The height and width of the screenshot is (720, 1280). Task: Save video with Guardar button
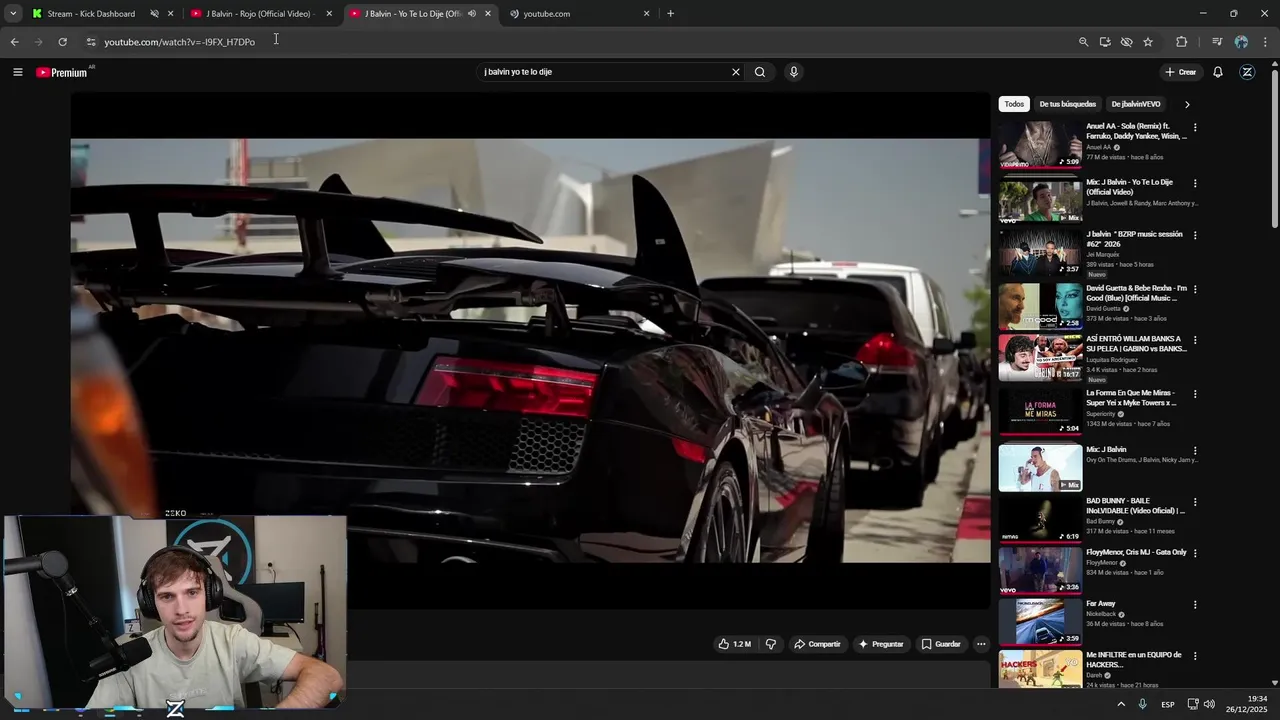(x=941, y=644)
